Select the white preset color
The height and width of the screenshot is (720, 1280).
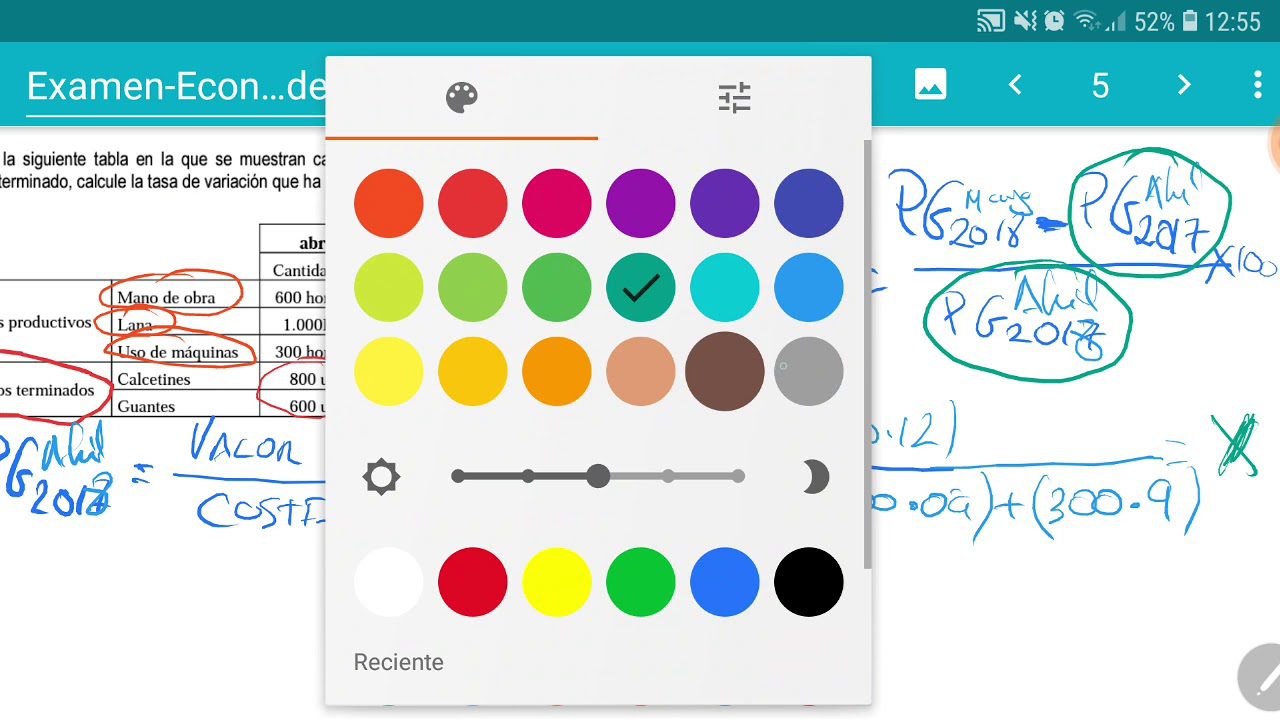point(389,581)
